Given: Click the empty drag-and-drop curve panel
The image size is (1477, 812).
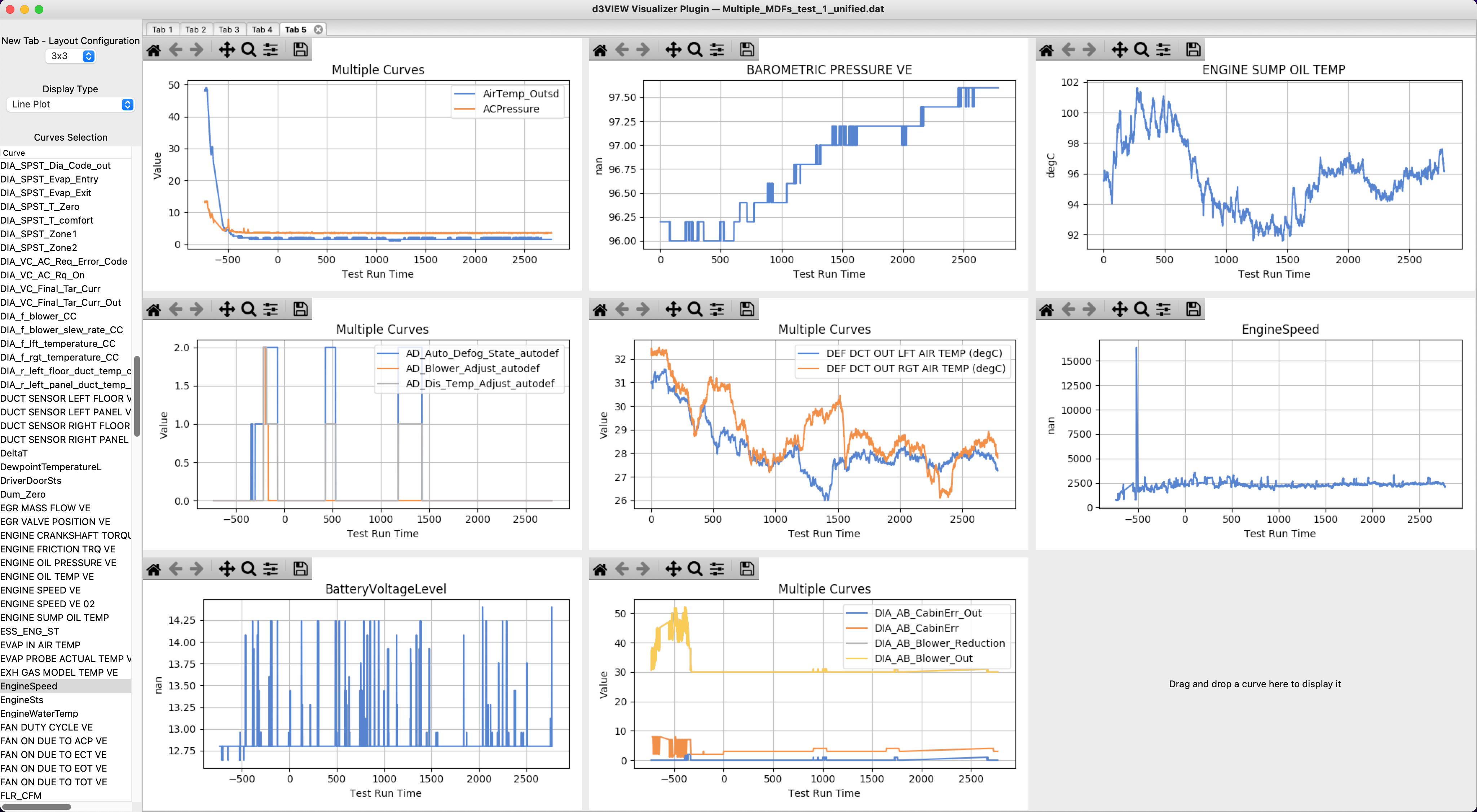Looking at the screenshot, I should pyautogui.click(x=1255, y=684).
